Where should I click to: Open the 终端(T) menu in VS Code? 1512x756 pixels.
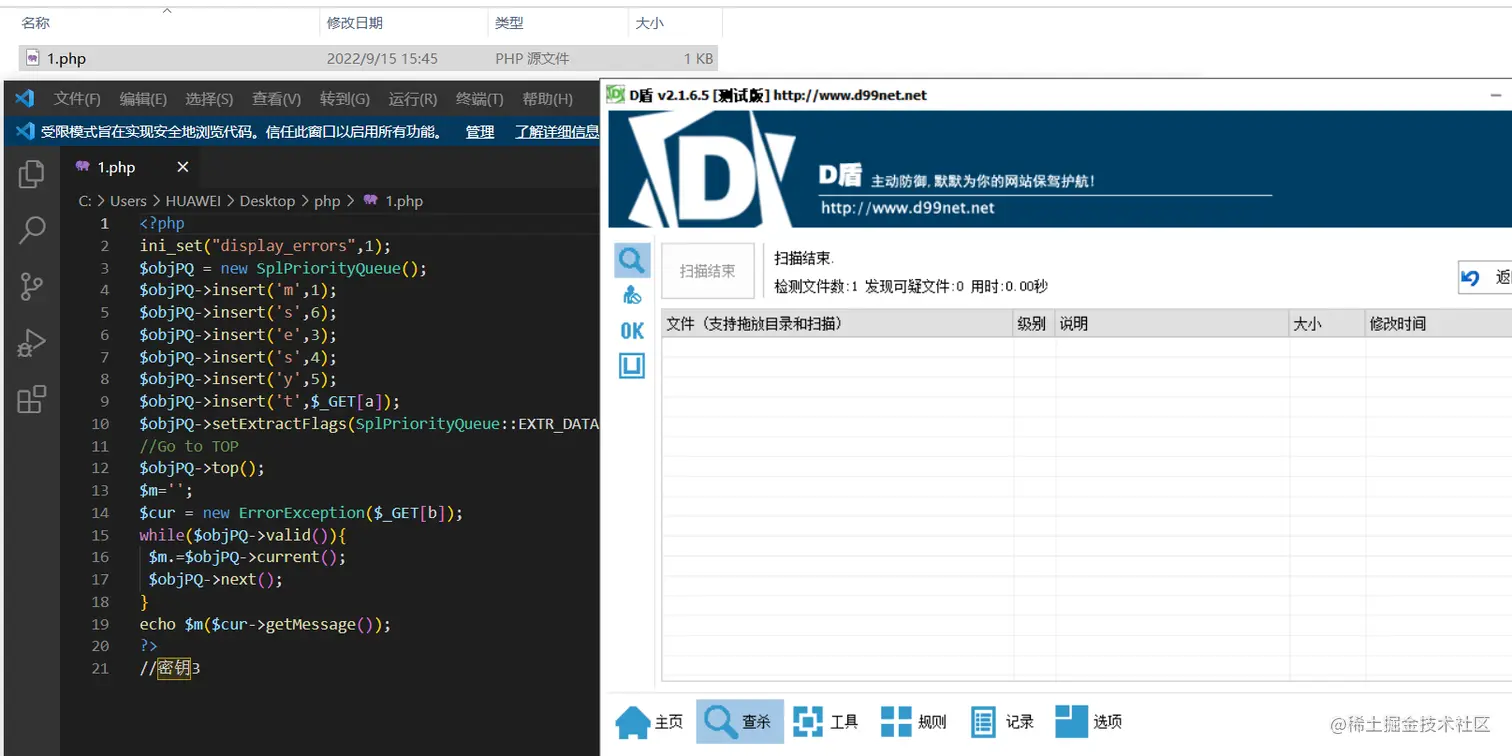point(478,98)
